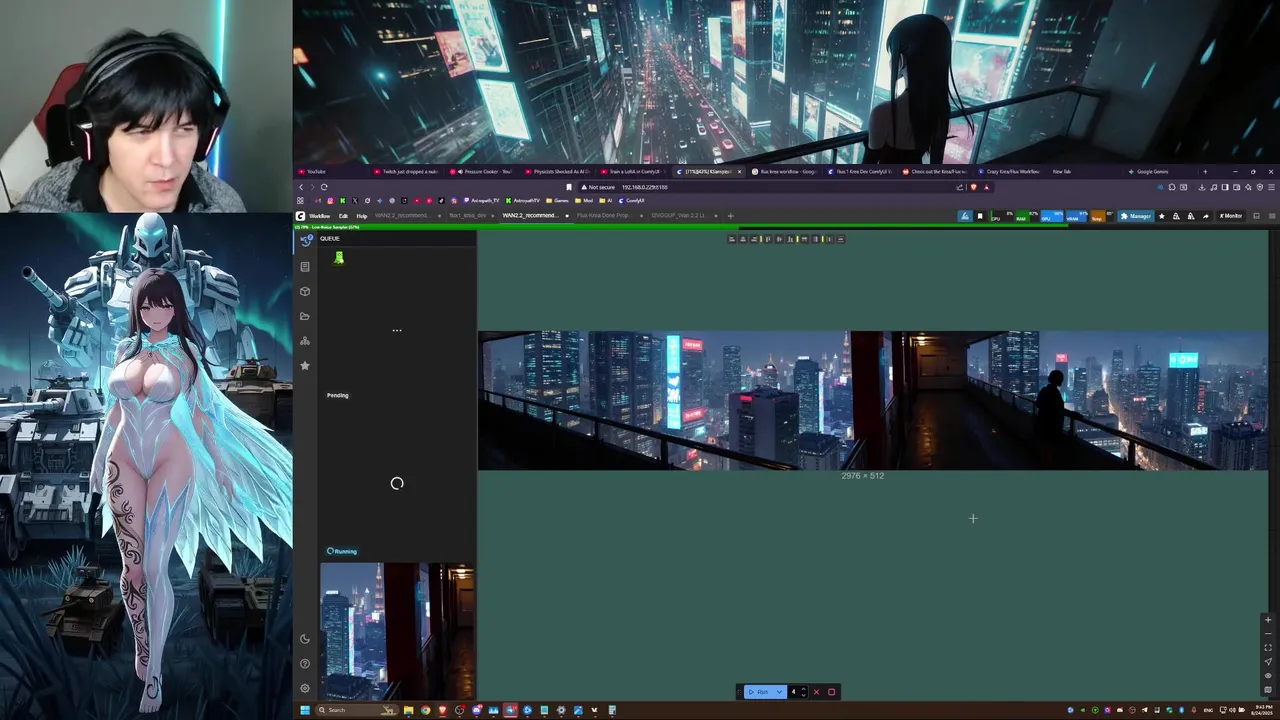Click the browser back arrow
The image size is (1280, 720).
pos(301,187)
